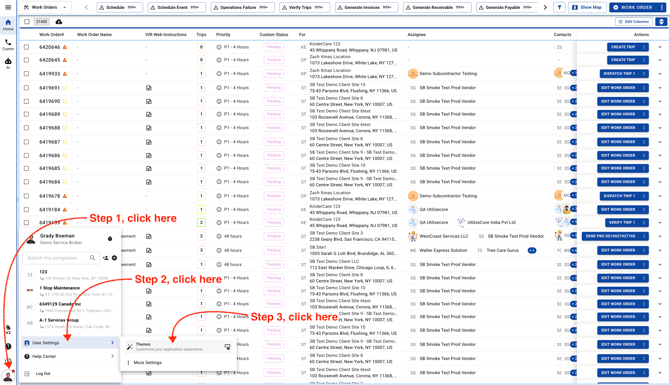Open the Comm phone section

point(8,44)
